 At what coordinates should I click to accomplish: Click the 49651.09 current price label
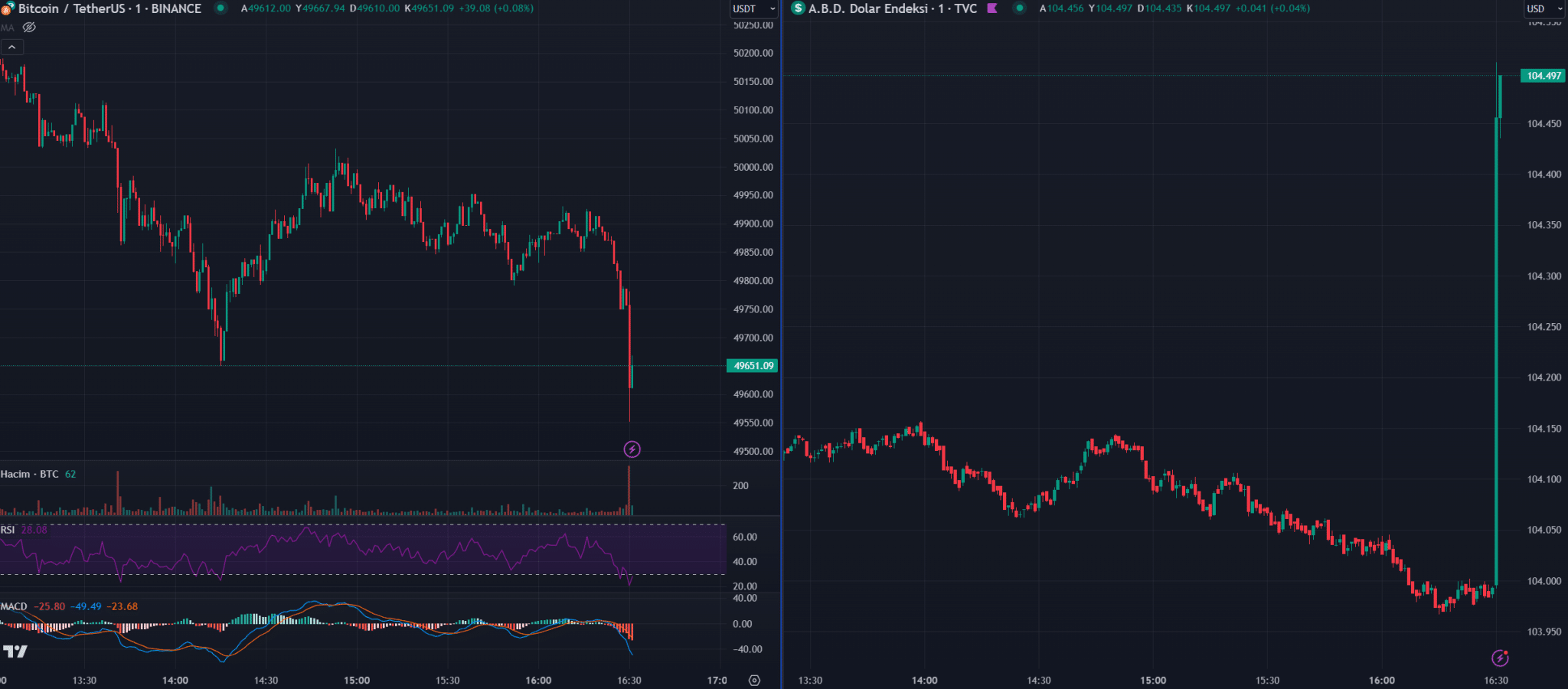click(753, 366)
